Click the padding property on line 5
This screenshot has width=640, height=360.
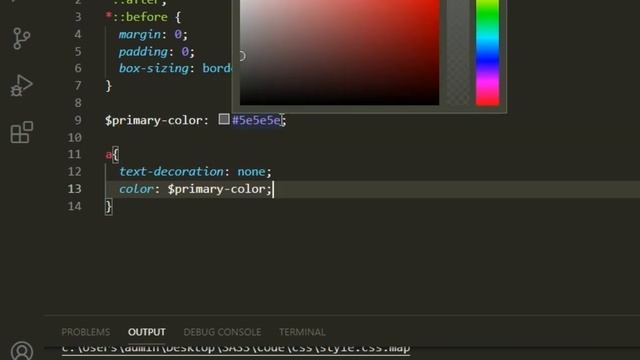(x=143, y=52)
